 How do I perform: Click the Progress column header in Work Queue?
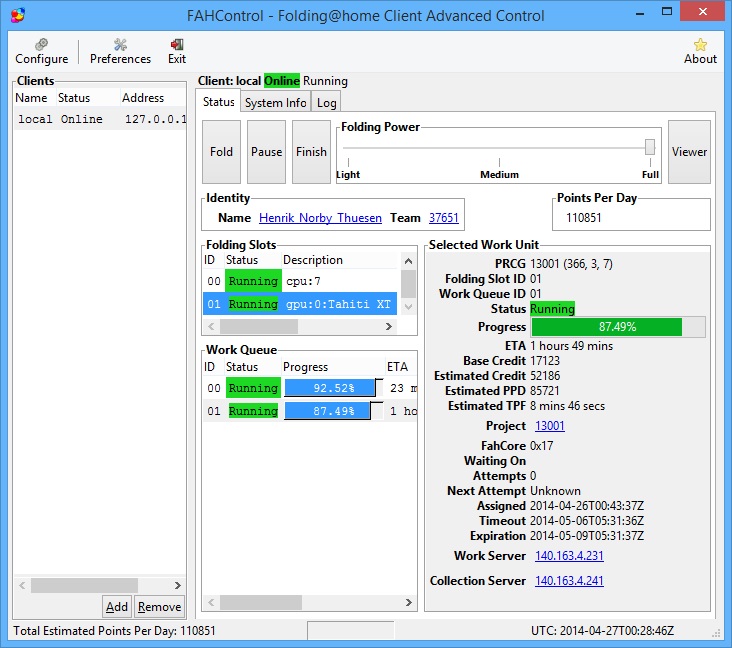[x=332, y=367]
